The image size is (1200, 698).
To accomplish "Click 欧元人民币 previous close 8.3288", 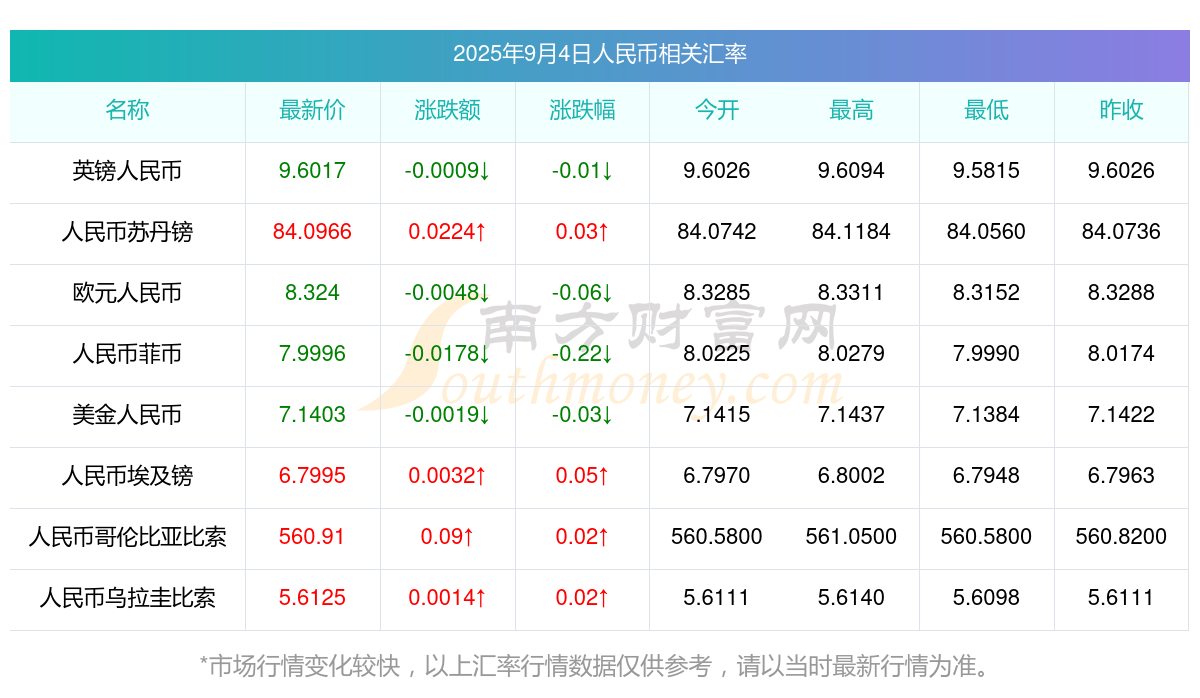I will click(1121, 293).
